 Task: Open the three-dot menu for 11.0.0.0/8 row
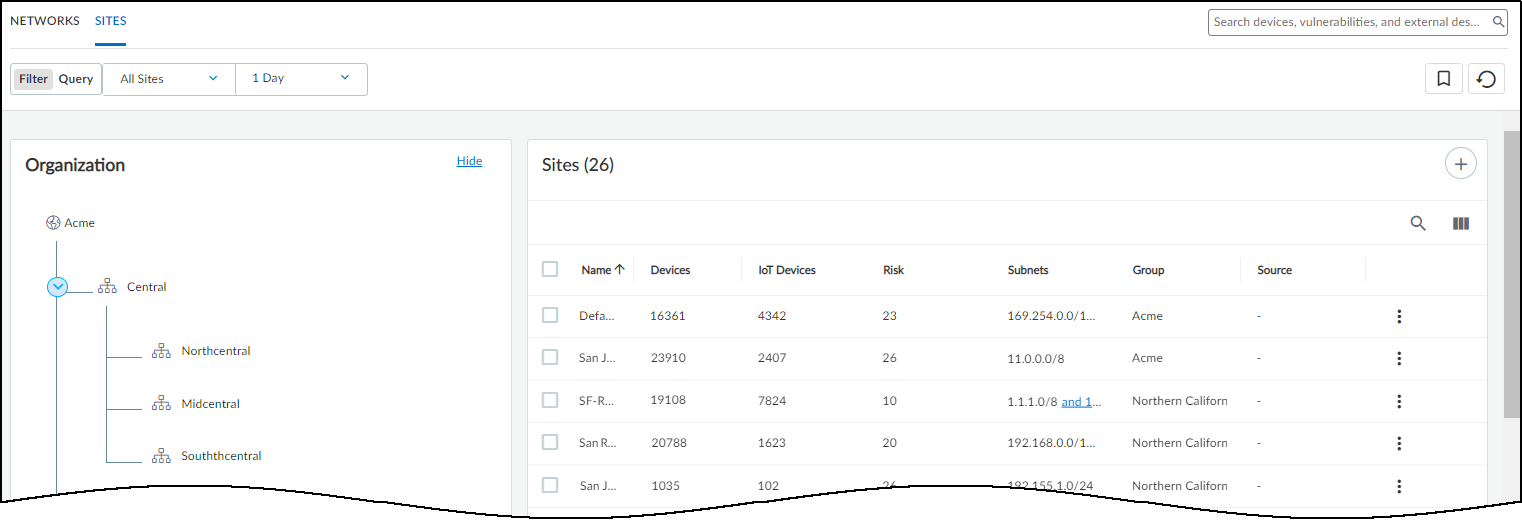click(x=1399, y=358)
